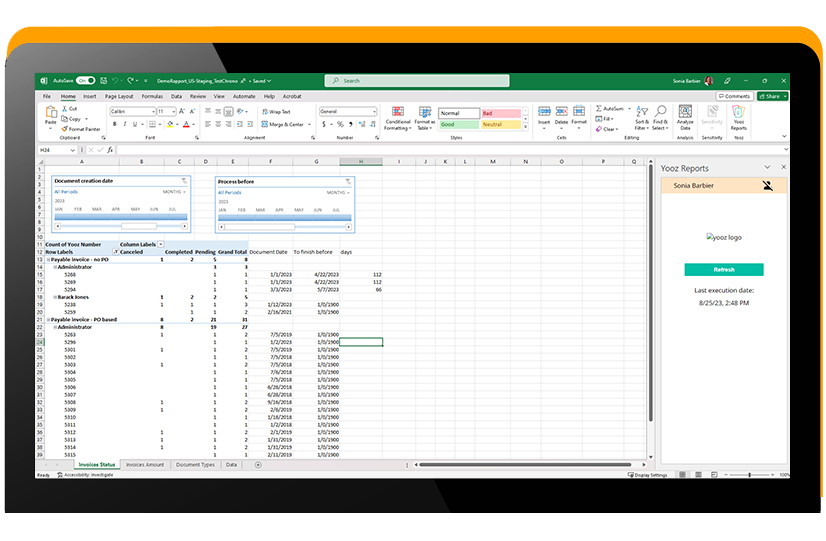Open the font size dropdown
Viewport: 826px width, 541px height.
point(173,112)
